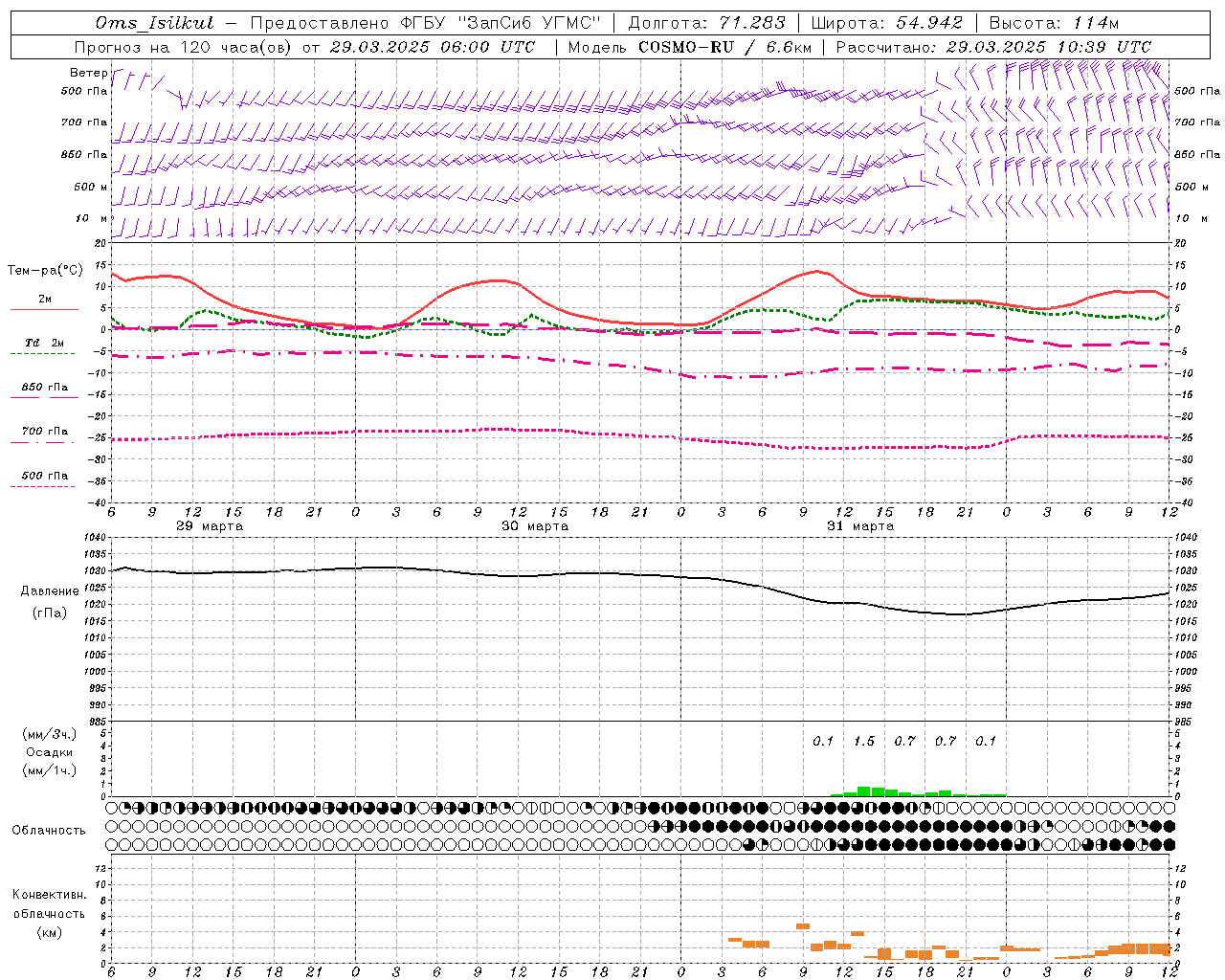Image resolution: width=1225 pixels, height=980 pixels.
Task: Click the (гПа) pressure unit label
Action: pos(50,613)
